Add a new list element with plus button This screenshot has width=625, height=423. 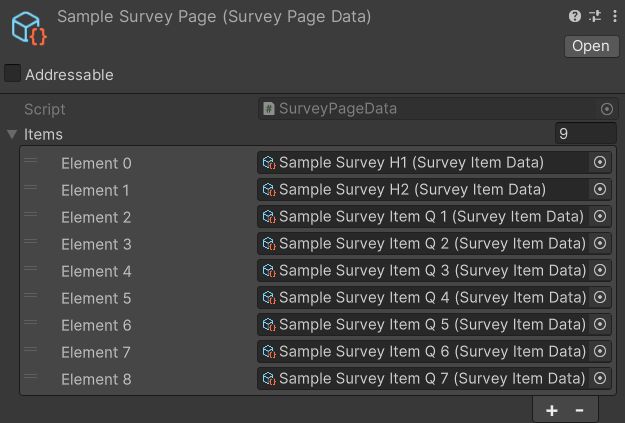[x=552, y=410]
